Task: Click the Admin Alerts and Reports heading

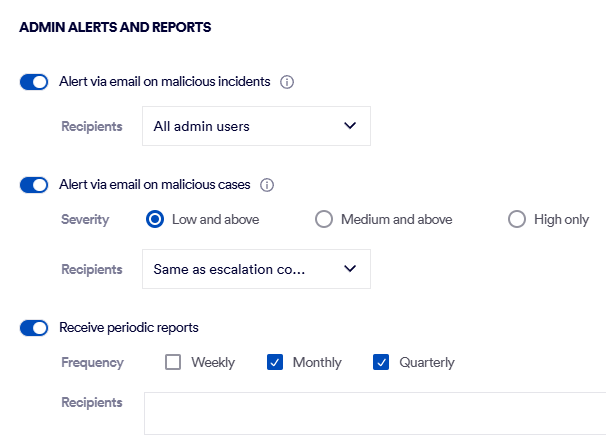Action: click(115, 28)
